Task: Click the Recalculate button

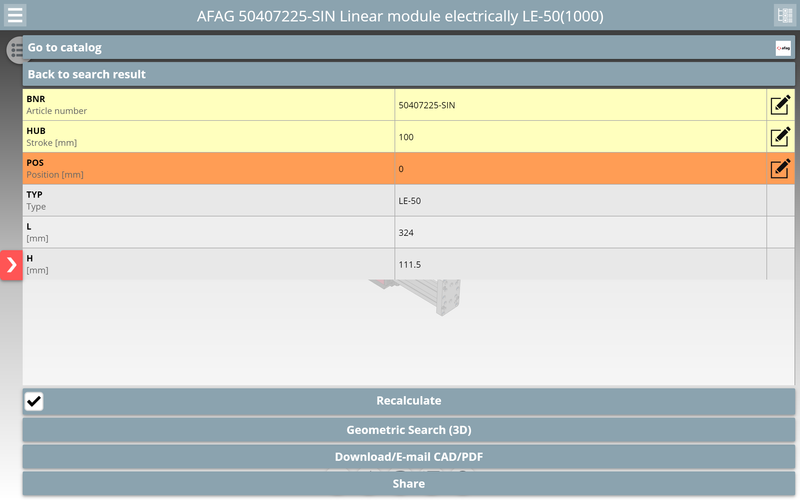Action: (x=409, y=401)
